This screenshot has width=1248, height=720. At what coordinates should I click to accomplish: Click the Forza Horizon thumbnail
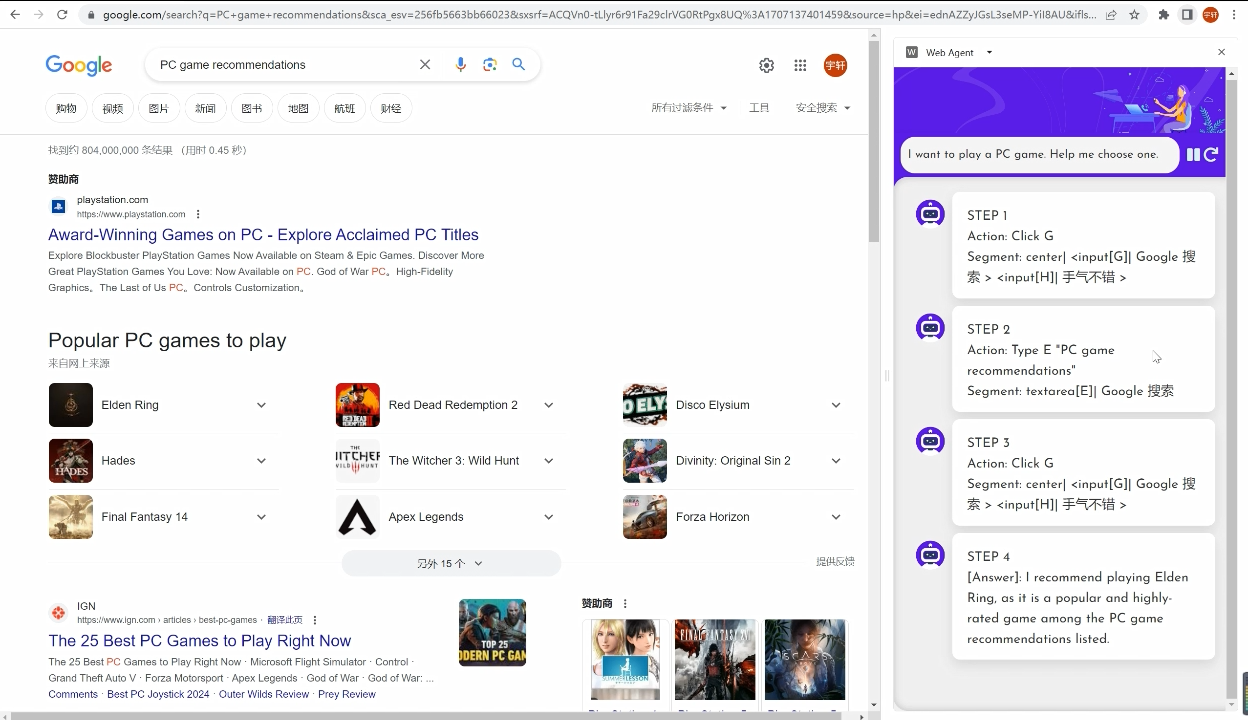pos(645,517)
